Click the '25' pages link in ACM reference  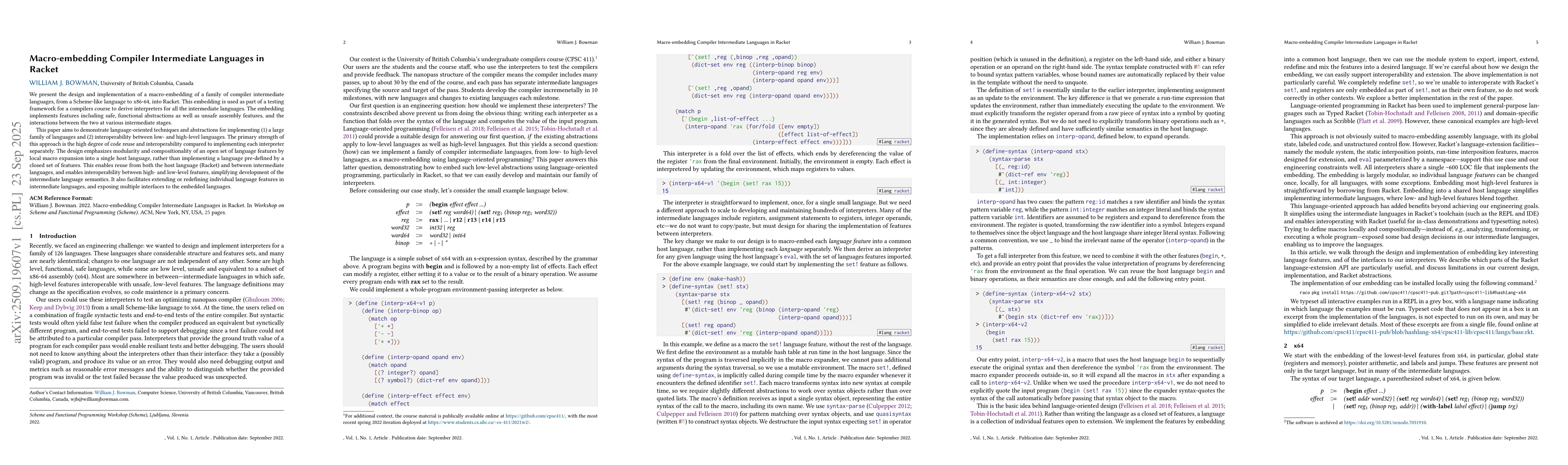click(208, 213)
